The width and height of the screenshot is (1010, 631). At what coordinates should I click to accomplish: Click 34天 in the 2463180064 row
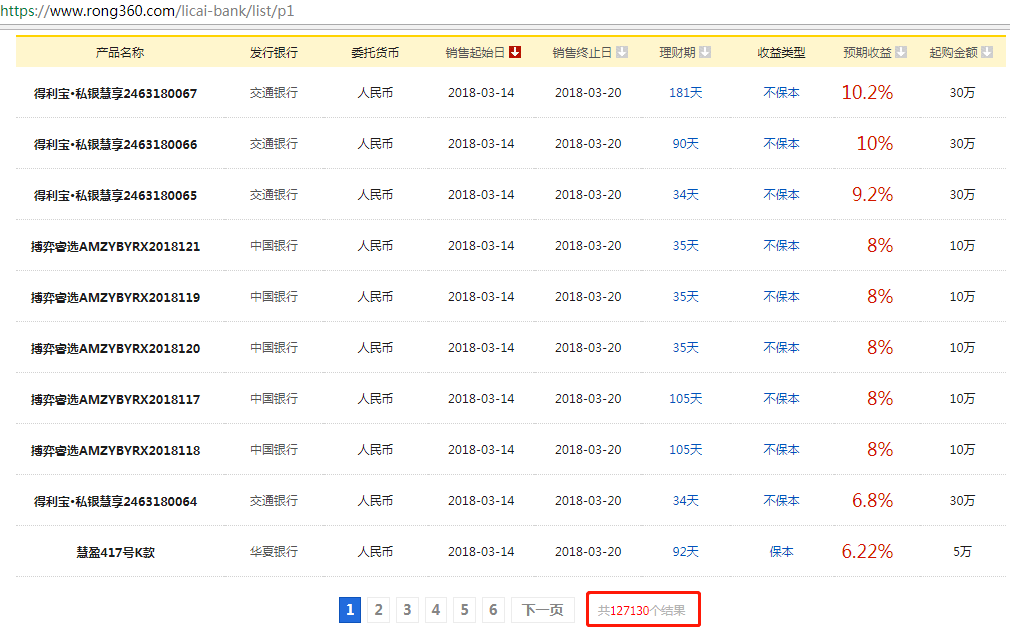click(685, 500)
